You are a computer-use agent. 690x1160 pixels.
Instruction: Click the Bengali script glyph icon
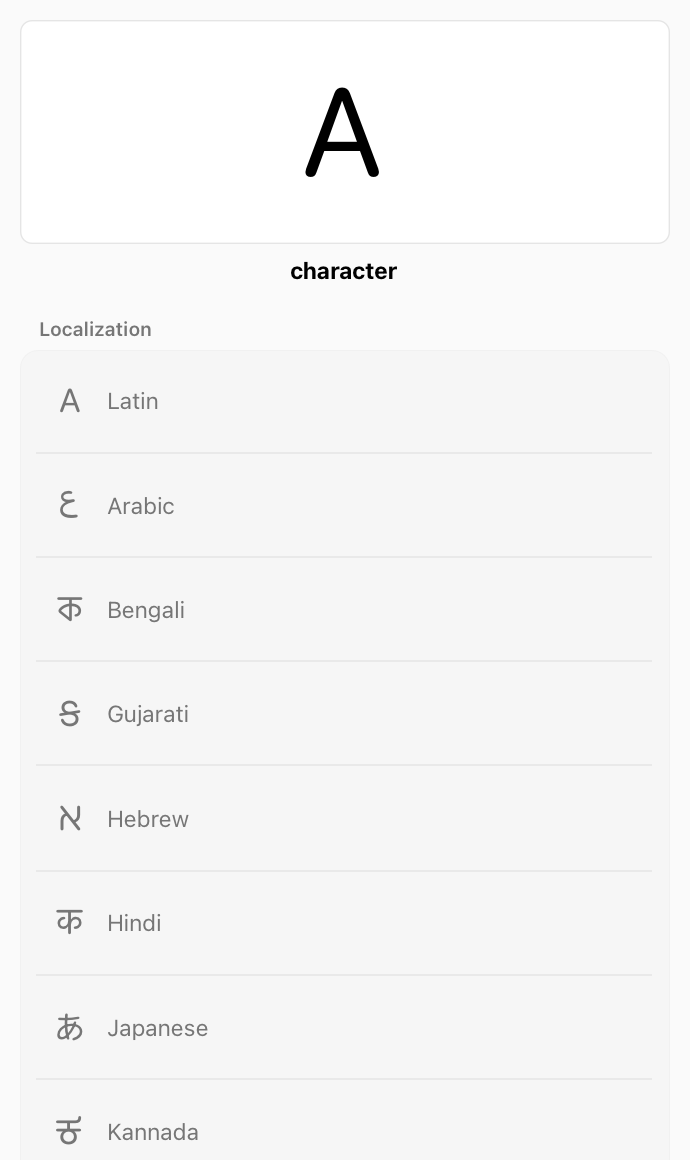[x=69, y=609]
